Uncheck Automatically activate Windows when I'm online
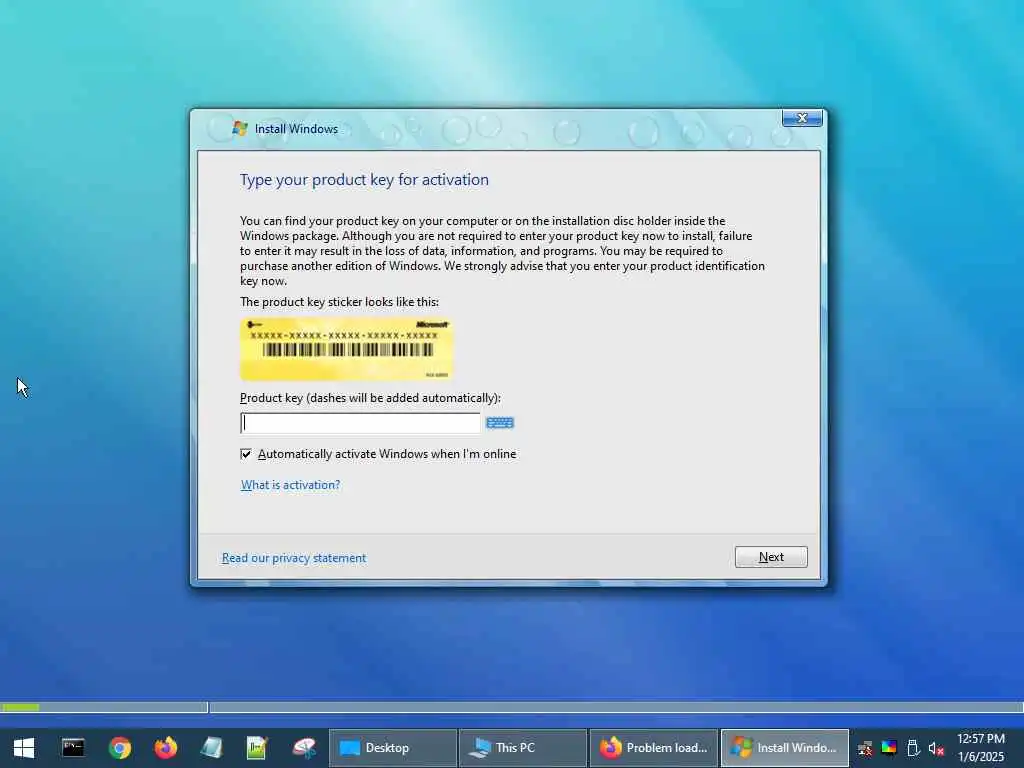Image resolution: width=1024 pixels, height=768 pixels. [x=246, y=454]
